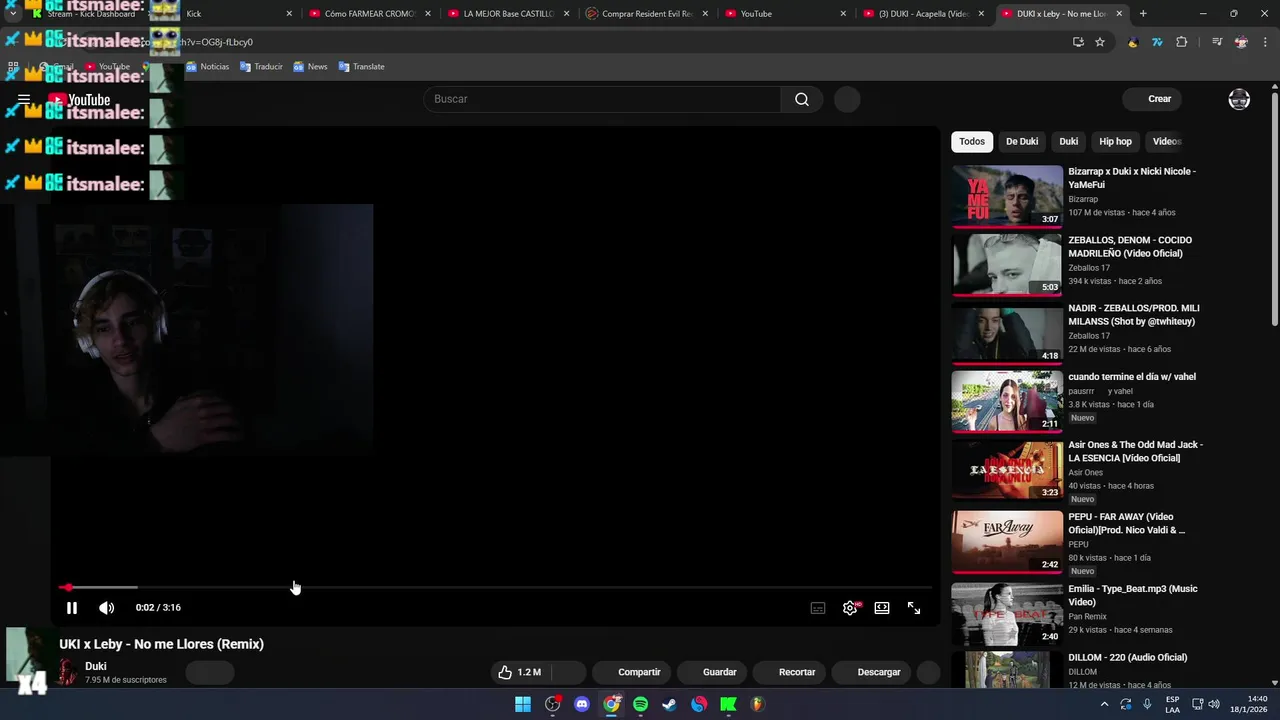Viewport: 1280px width, 720px height.
Task: Click the taskbar volume icon
Action: [1213, 704]
